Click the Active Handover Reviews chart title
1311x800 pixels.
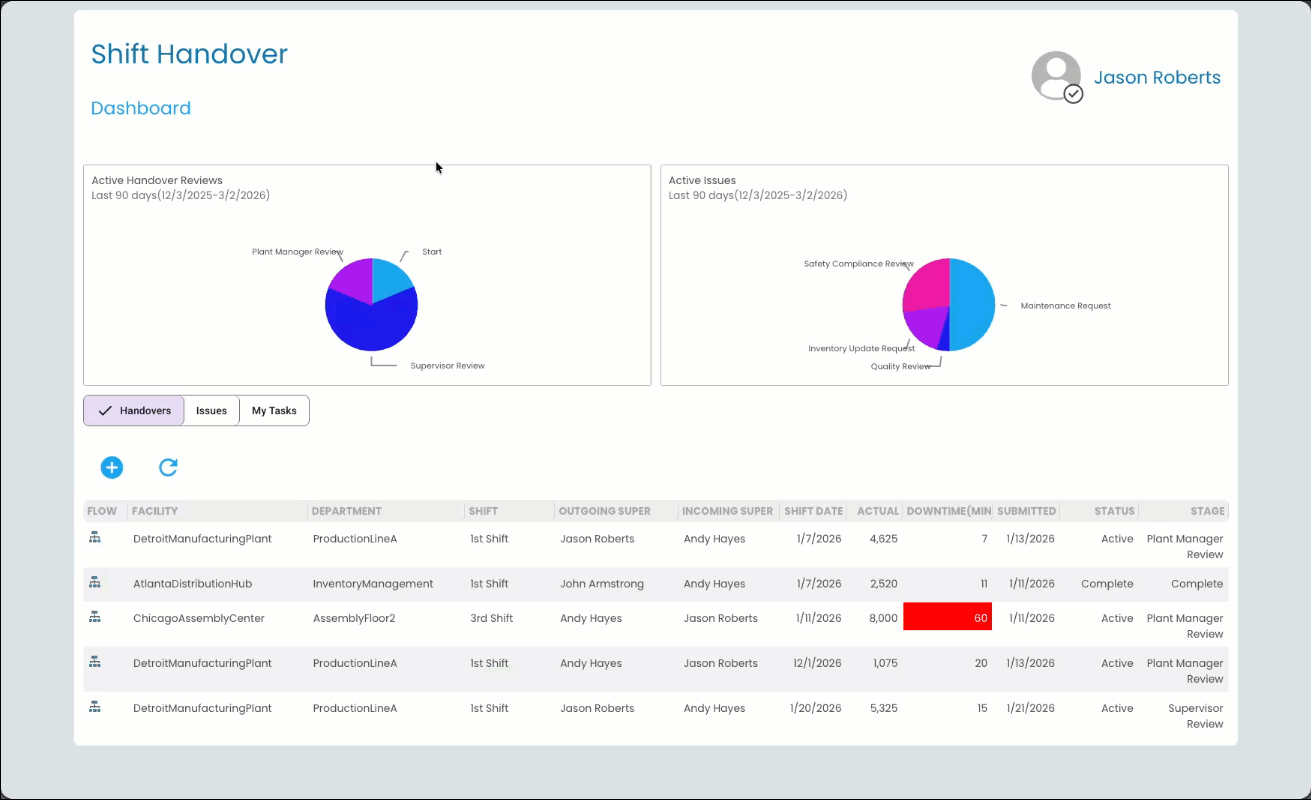(x=157, y=181)
